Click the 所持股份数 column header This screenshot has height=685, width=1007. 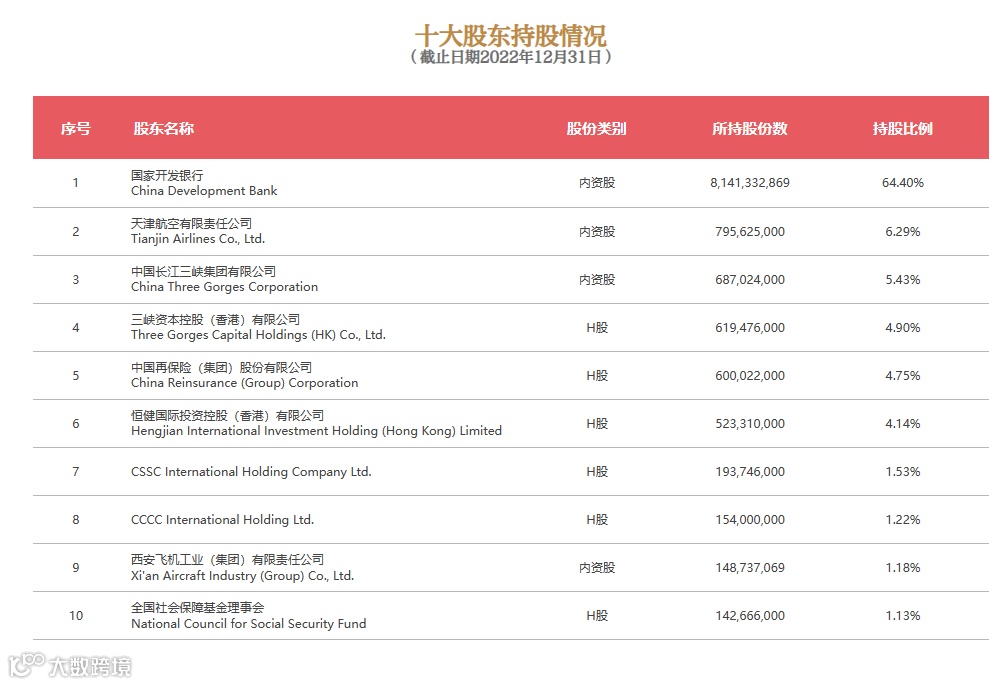click(749, 128)
